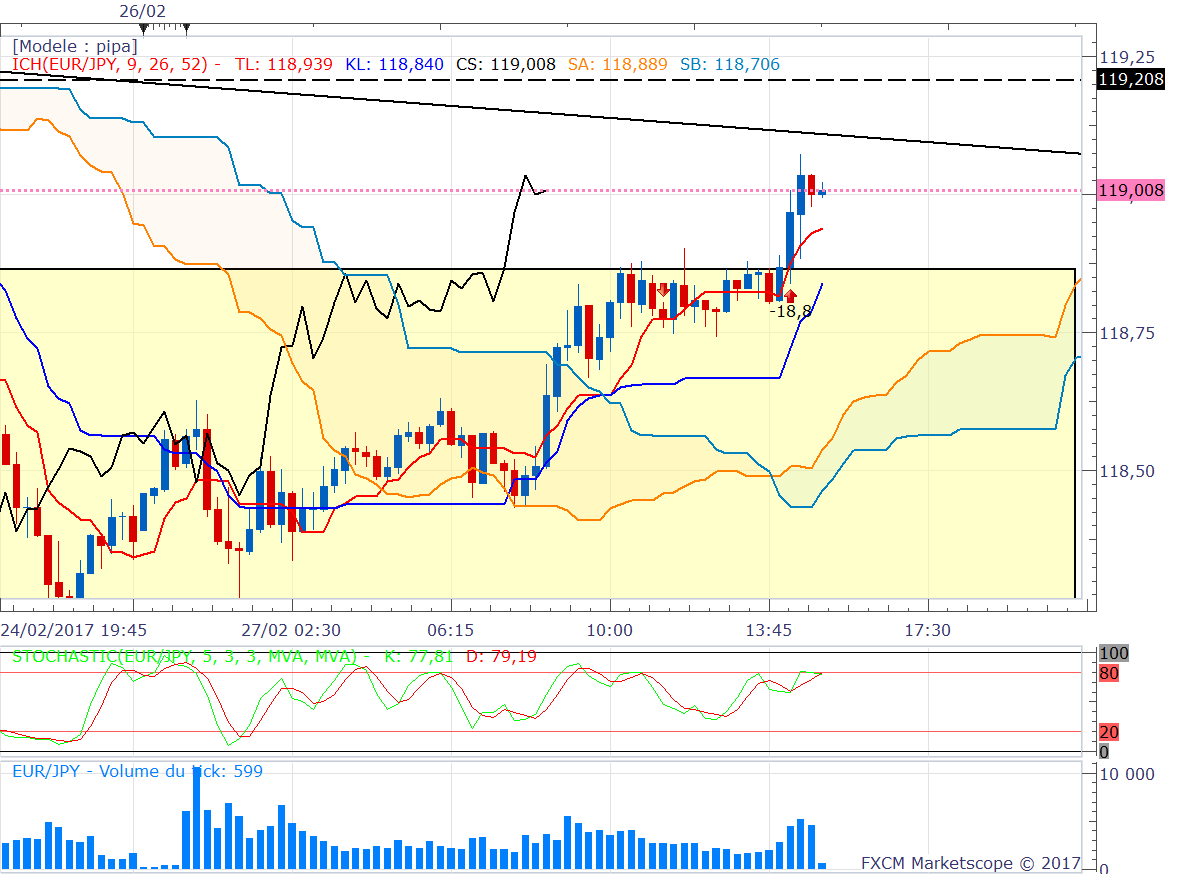Image resolution: width=1178 pixels, height=874 pixels.
Task: Click the 27/02 02:30 time axis label
Action: (x=292, y=630)
